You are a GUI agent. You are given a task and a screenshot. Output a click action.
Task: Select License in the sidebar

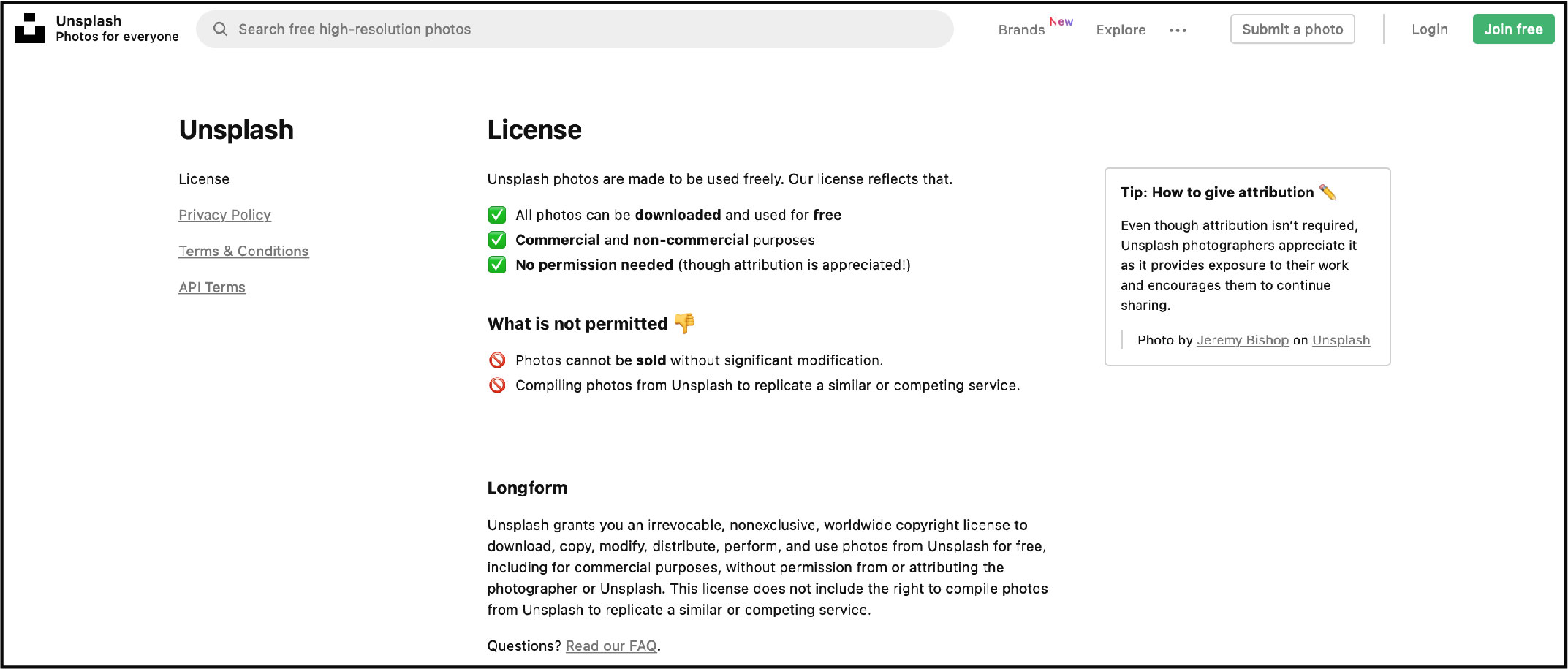(x=204, y=178)
